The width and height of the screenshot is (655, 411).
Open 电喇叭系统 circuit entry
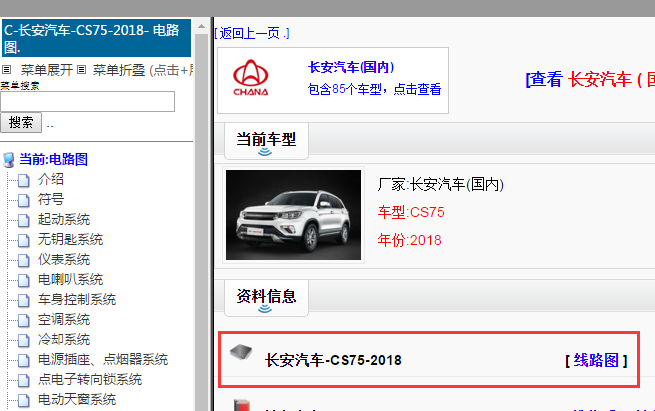coord(70,279)
